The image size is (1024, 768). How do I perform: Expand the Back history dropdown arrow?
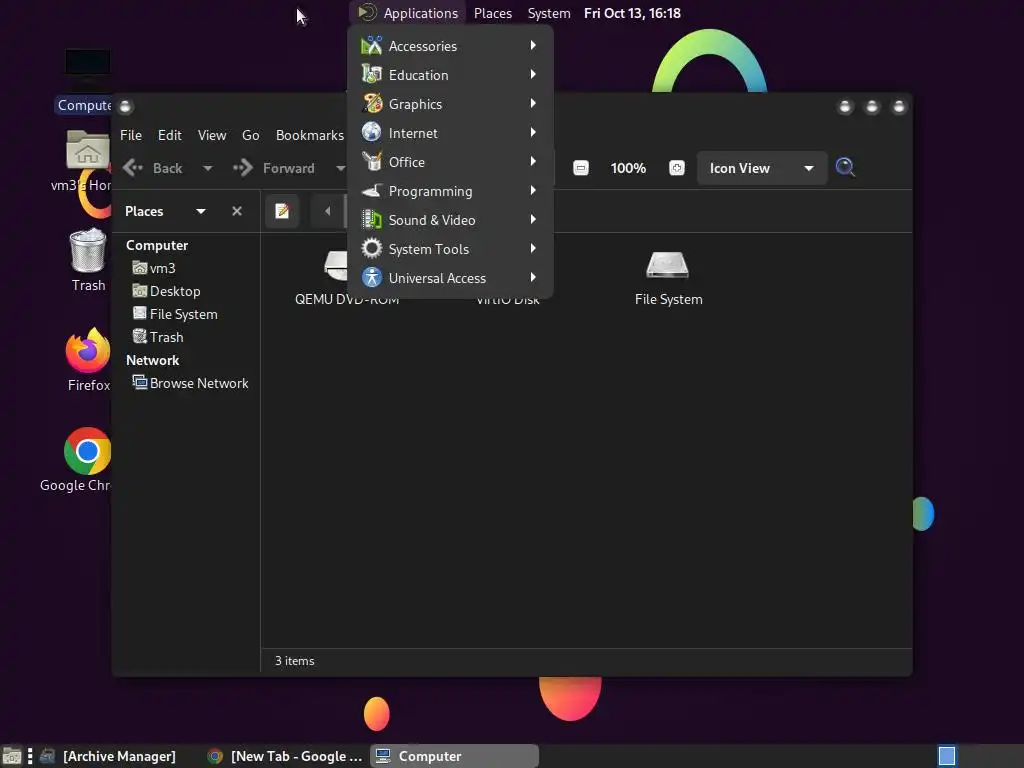coord(208,168)
